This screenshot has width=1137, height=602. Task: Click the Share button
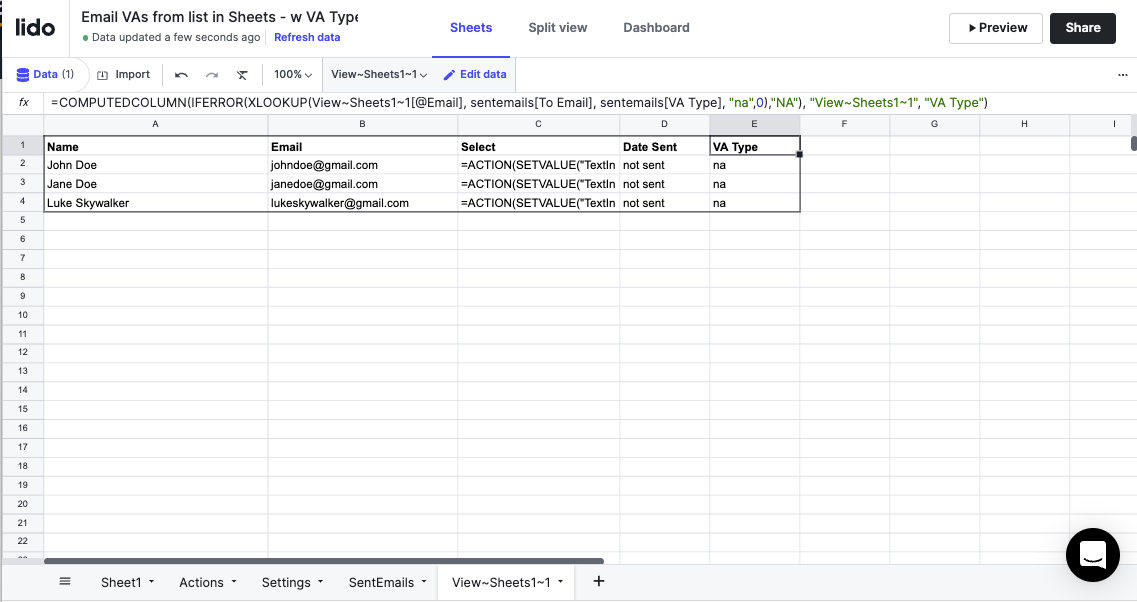[1082, 28]
